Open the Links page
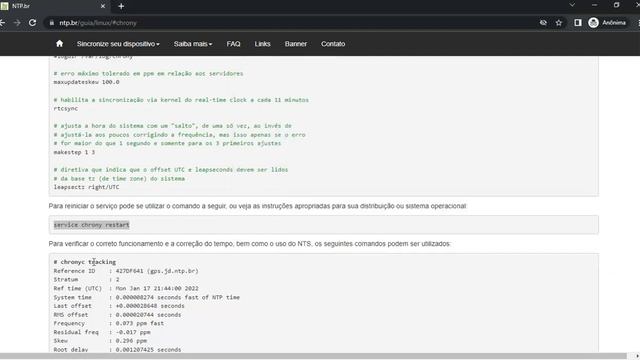Image resolution: width=640 pixels, height=360 pixels. 262,44
